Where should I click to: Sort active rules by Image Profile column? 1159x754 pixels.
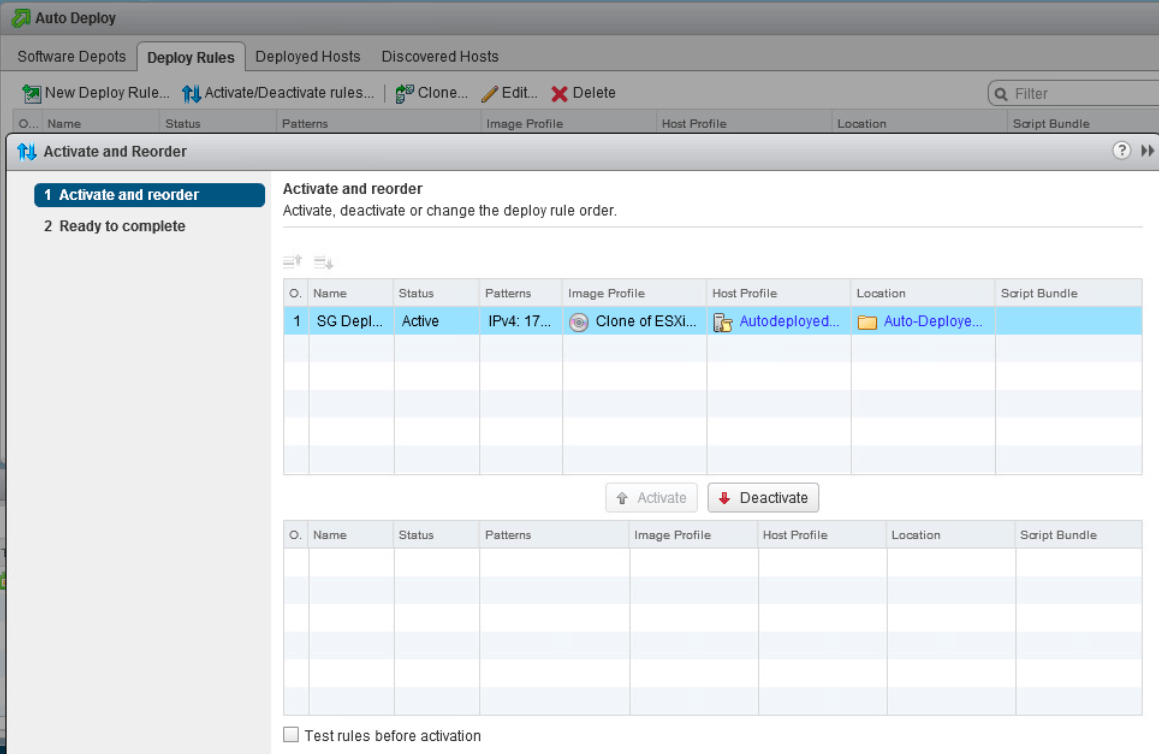pyautogui.click(x=634, y=293)
